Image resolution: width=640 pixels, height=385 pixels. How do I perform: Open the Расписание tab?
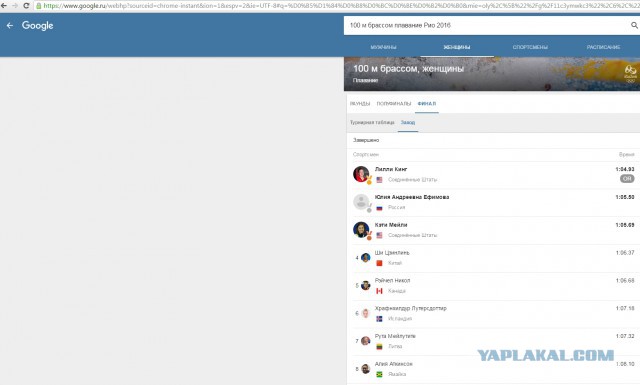(603, 47)
